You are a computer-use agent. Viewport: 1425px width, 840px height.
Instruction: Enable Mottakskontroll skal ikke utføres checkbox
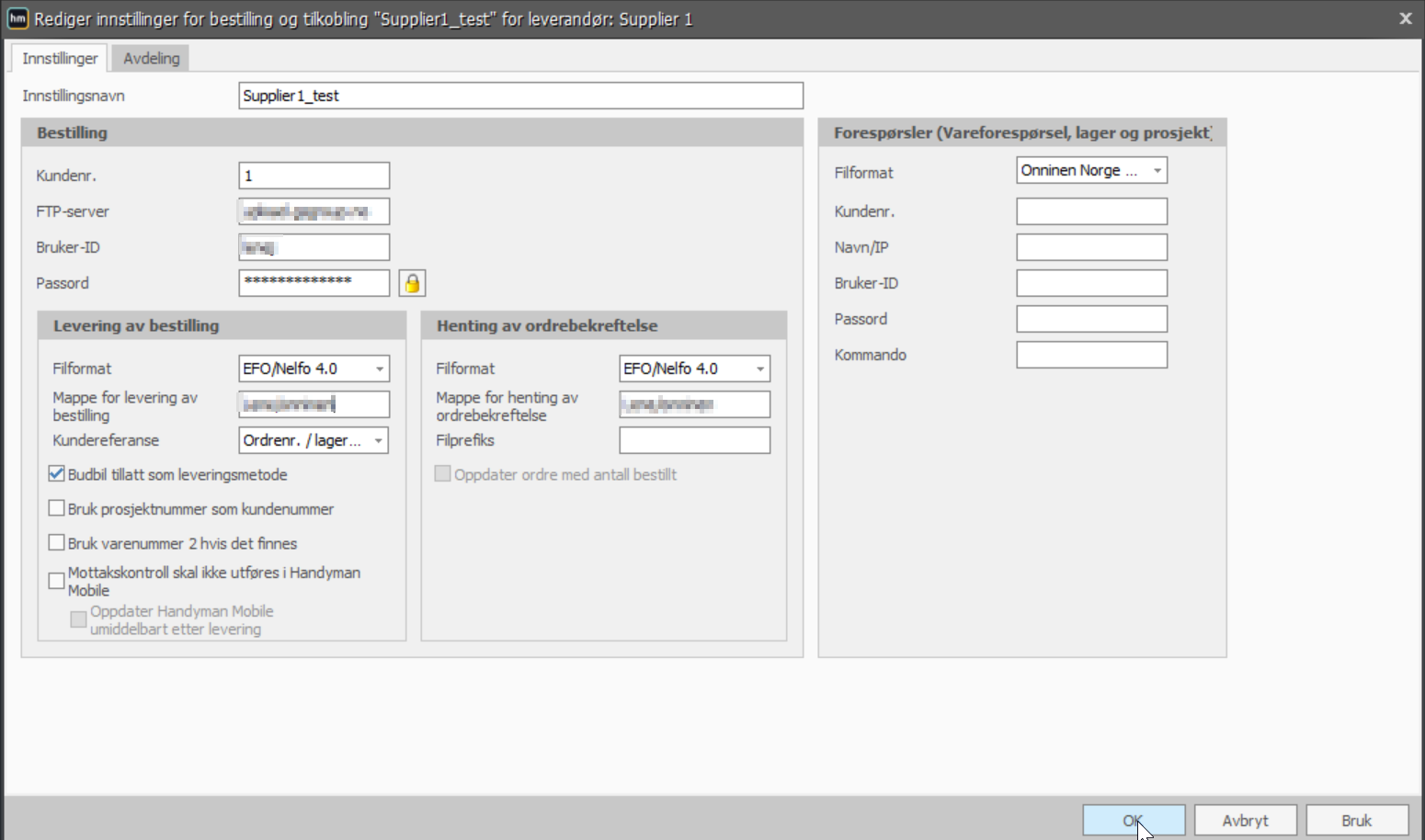56,581
